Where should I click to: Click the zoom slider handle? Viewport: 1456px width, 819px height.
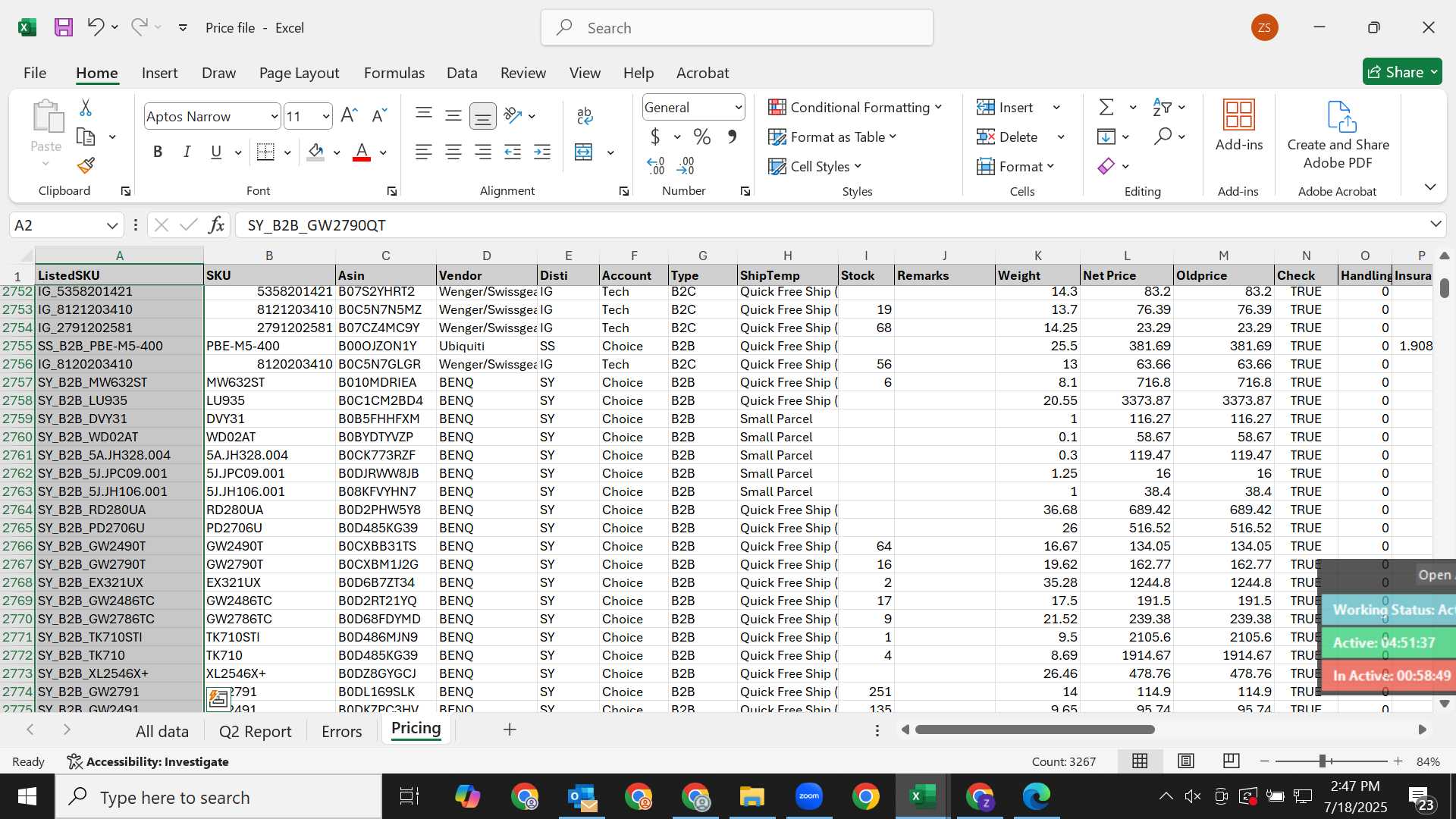(1323, 761)
